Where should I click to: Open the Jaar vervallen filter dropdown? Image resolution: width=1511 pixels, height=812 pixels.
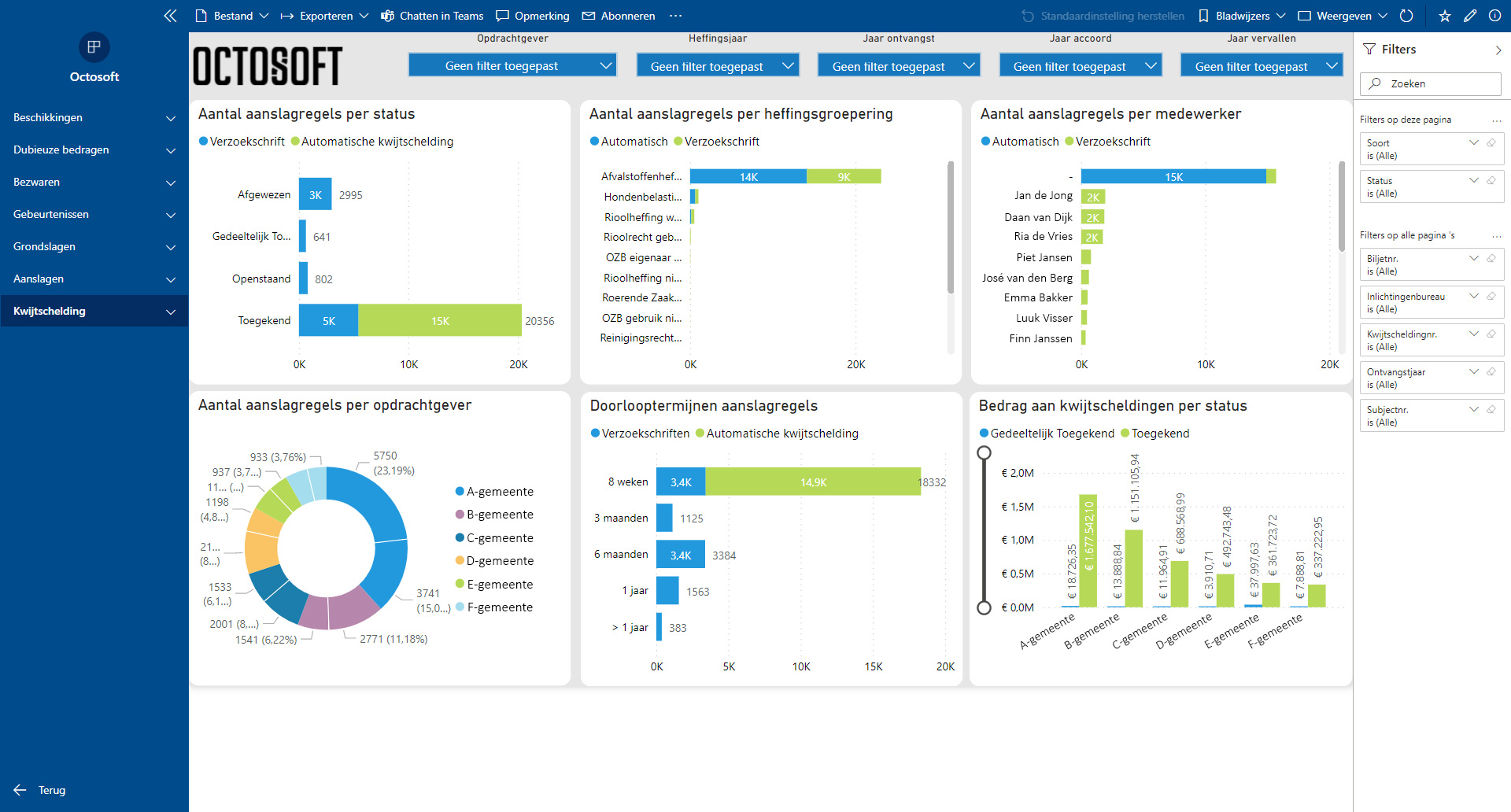click(x=1262, y=67)
